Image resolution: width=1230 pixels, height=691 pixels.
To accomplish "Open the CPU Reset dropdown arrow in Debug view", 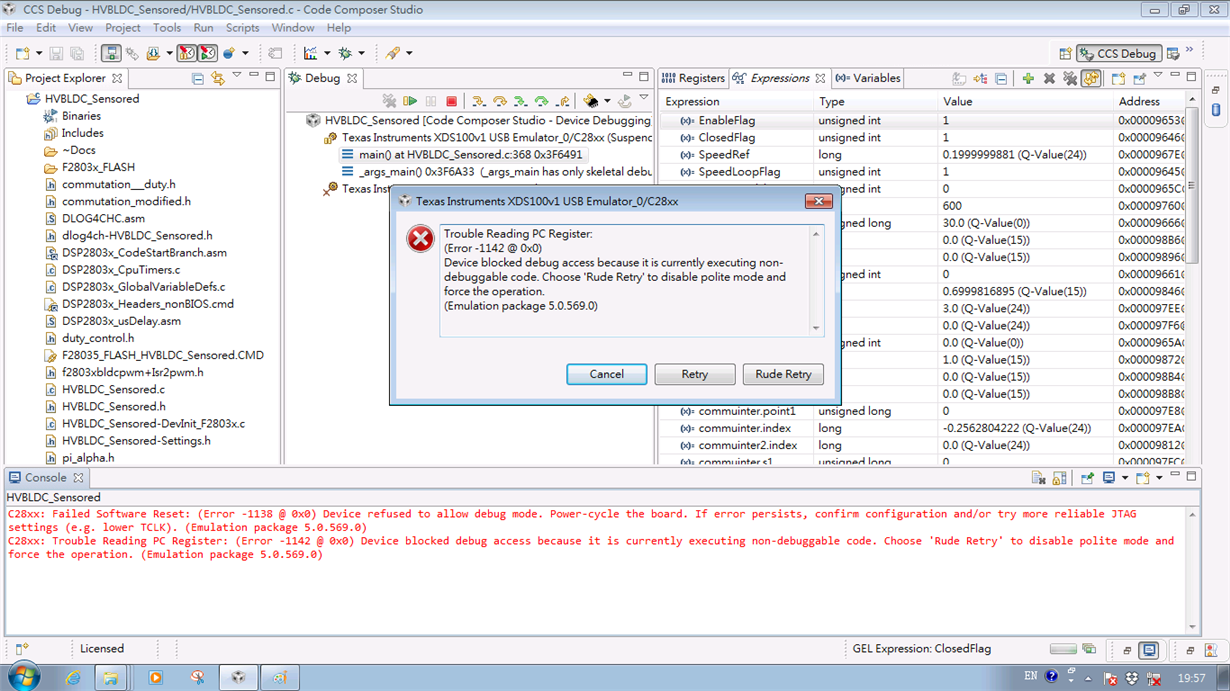I will tap(607, 101).
